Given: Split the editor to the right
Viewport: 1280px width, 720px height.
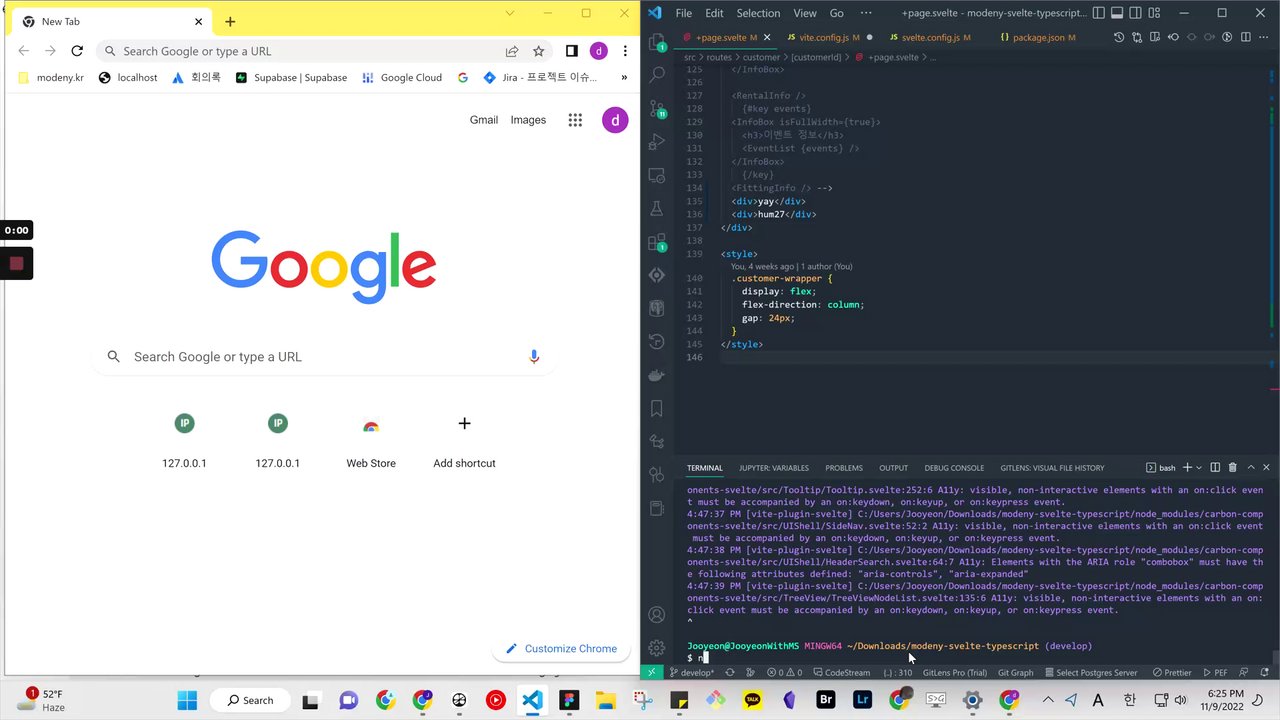Looking at the screenshot, I should 1245,37.
